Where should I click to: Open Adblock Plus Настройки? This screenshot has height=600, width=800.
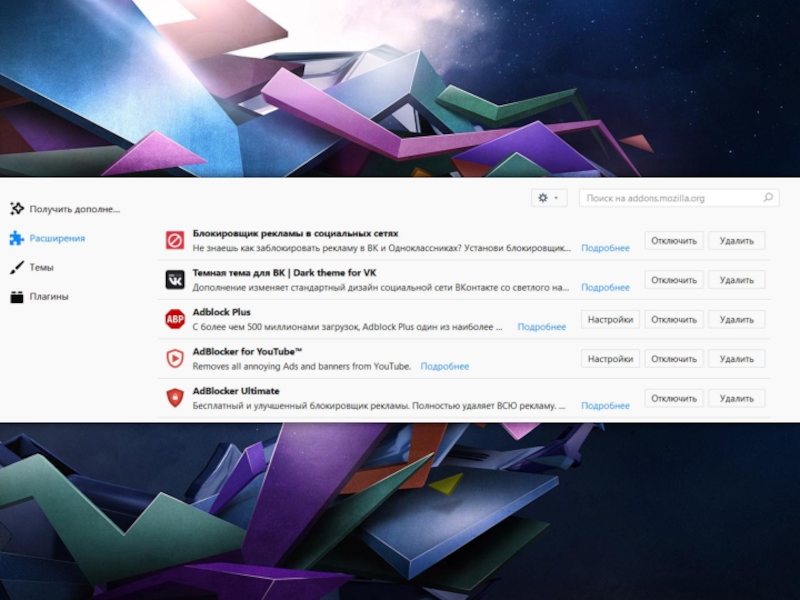610,320
